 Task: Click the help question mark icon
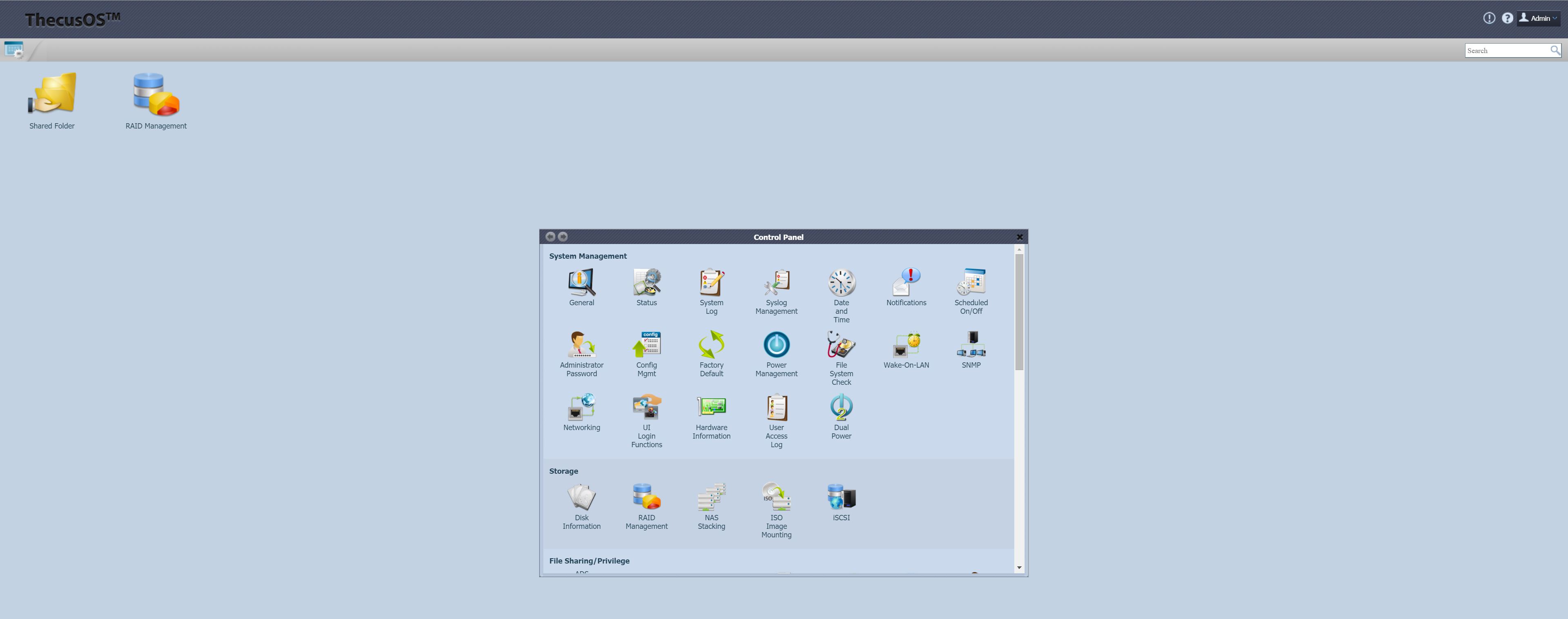(1507, 18)
